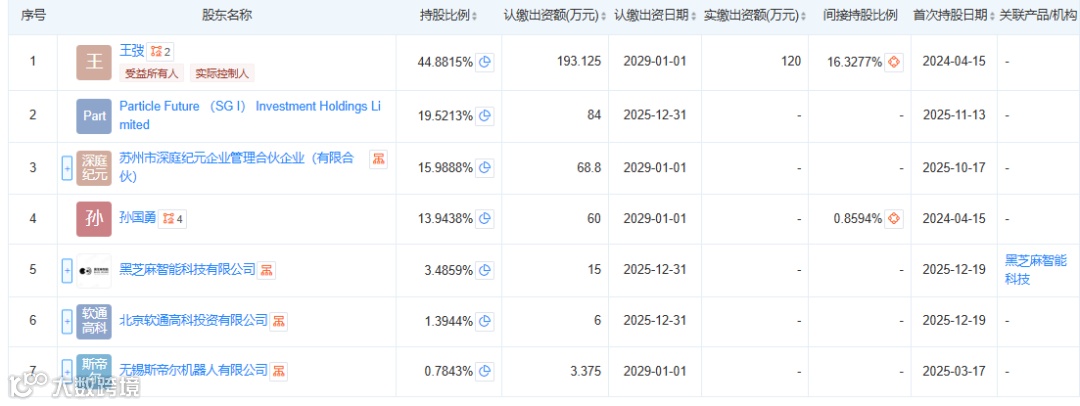Open equity structure icon for 苏州市深庭纪元企业管理合伙企业

378,159
